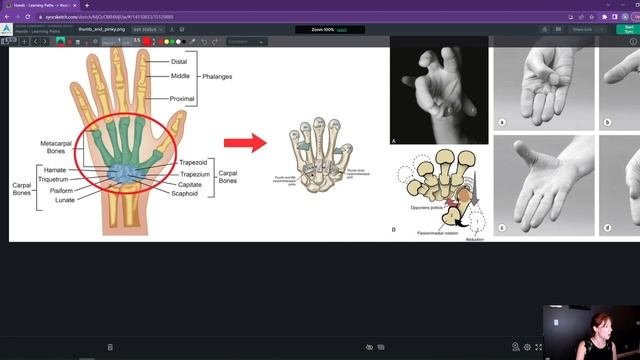Screen dimensions: 640x360
Task: Click the save icon right of the download icon
Action: (x=182, y=29)
